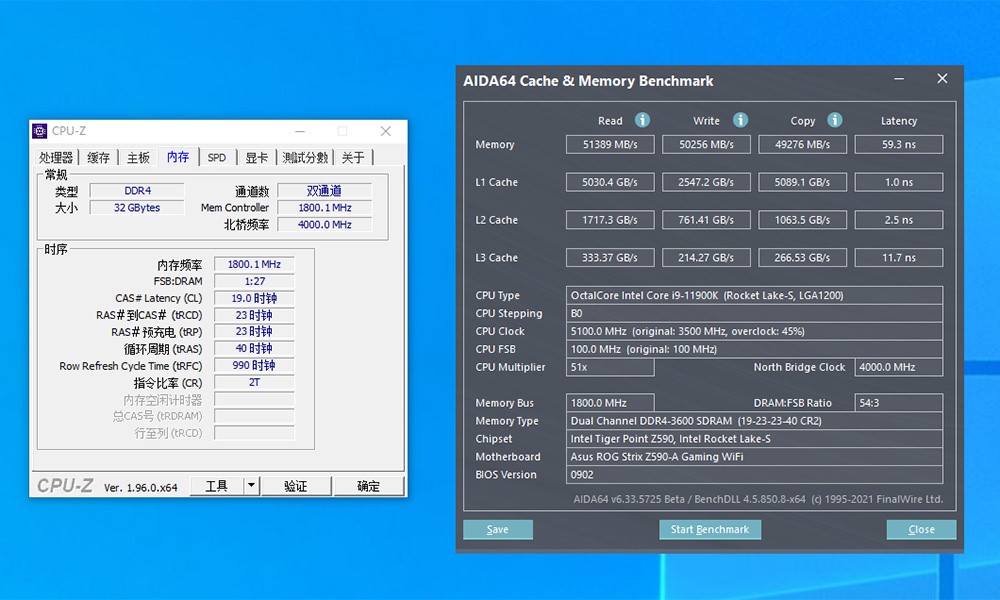Switch to the 处理器 tab
This screenshot has width=1000, height=600.
[56, 157]
